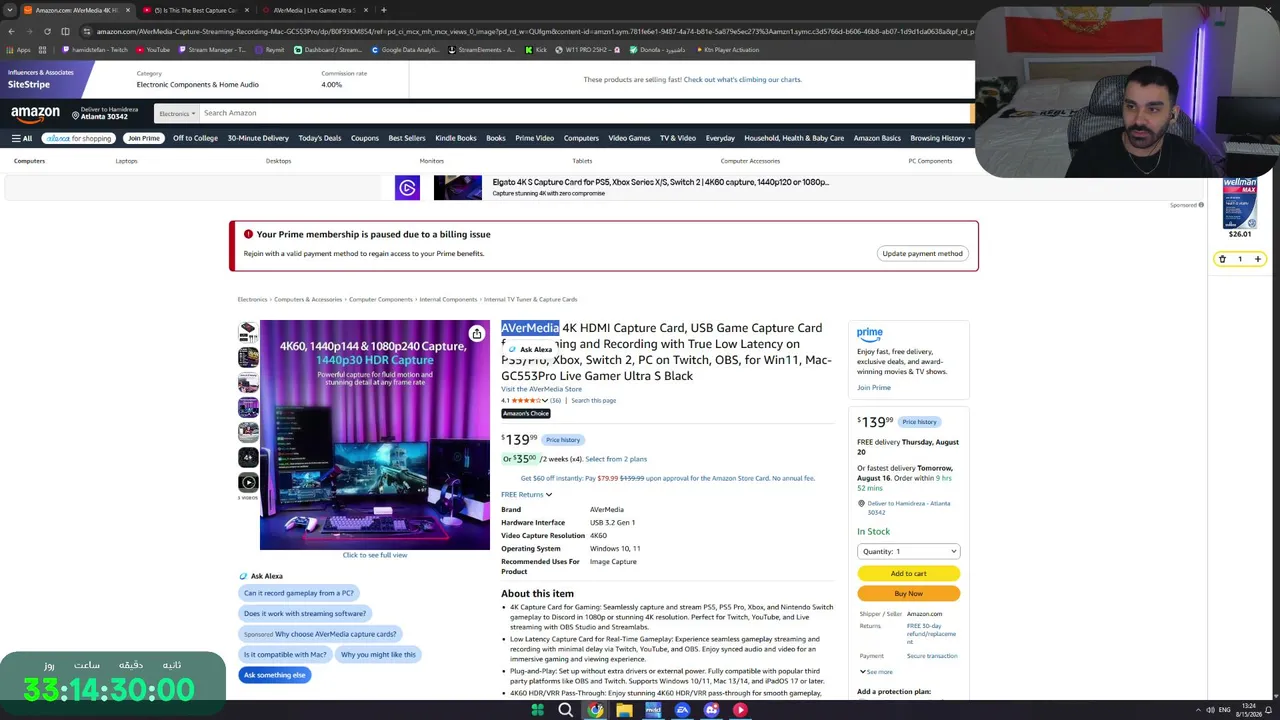The height and width of the screenshot is (720, 1280).
Task: Open the Apps bookmark shortcut
Action: (18, 50)
